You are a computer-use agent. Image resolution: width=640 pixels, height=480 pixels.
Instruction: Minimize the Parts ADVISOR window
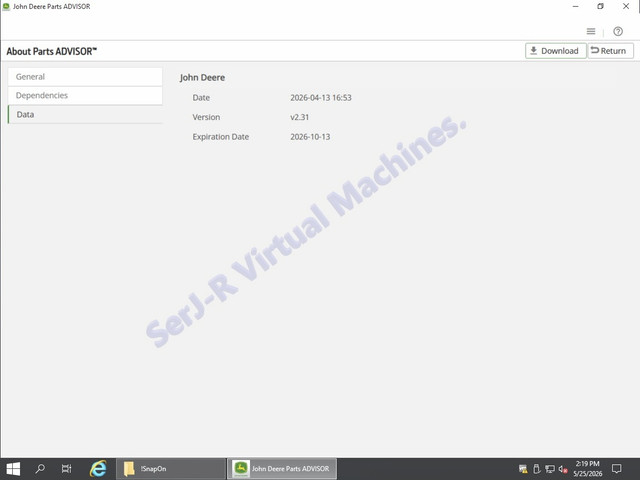[576, 6]
